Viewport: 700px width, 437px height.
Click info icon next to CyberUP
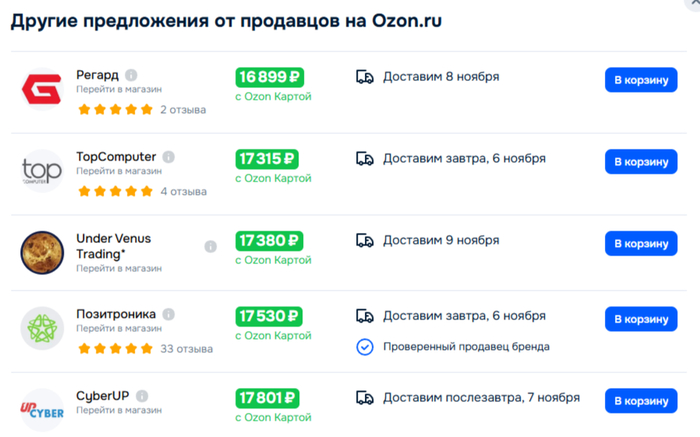pyautogui.click(x=142, y=396)
